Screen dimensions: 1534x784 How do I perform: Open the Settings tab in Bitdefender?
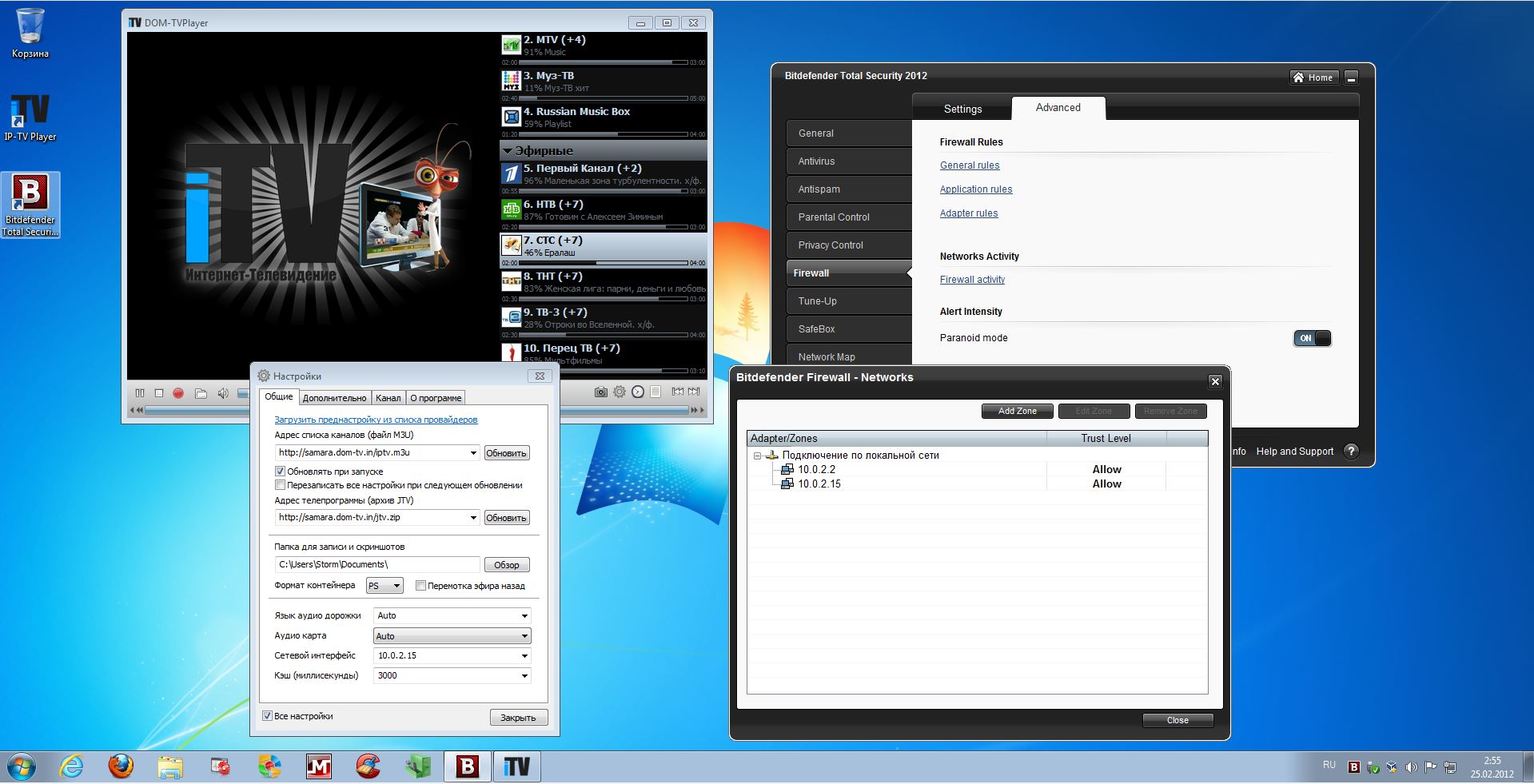[962, 109]
